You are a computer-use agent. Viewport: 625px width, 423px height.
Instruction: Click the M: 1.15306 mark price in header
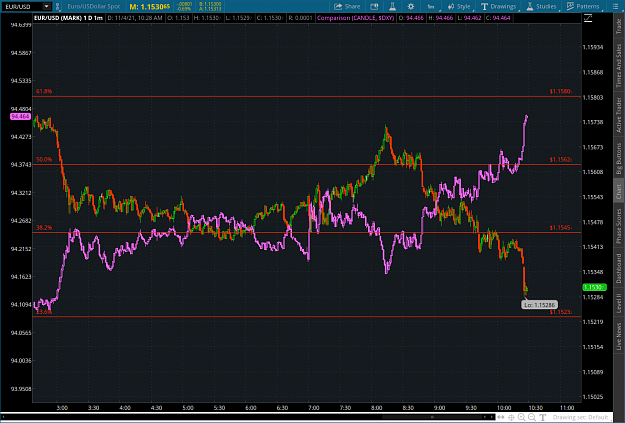point(149,7)
